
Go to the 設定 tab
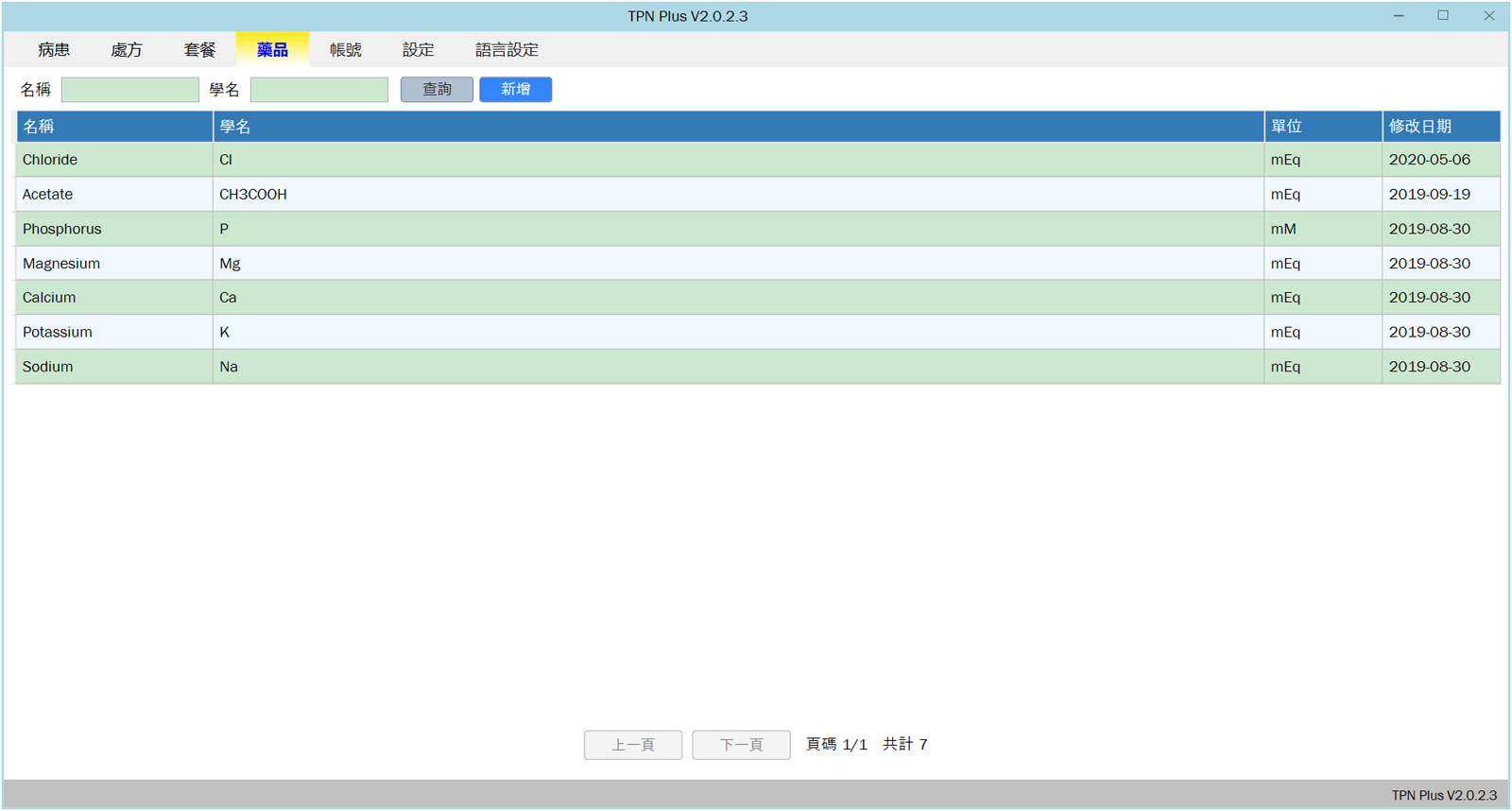[x=418, y=50]
